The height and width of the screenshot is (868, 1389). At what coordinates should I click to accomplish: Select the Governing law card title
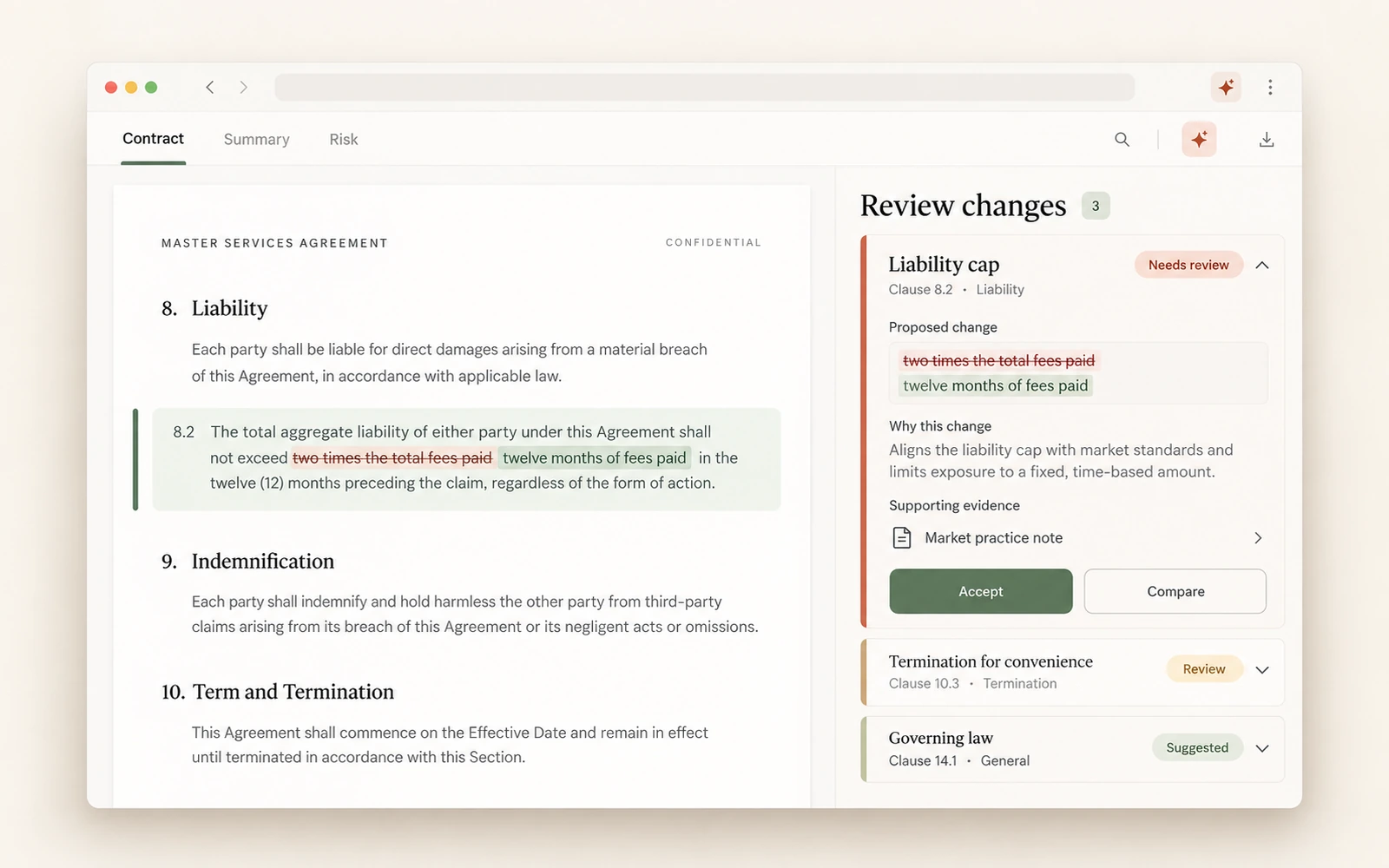pyautogui.click(x=941, y=738)
